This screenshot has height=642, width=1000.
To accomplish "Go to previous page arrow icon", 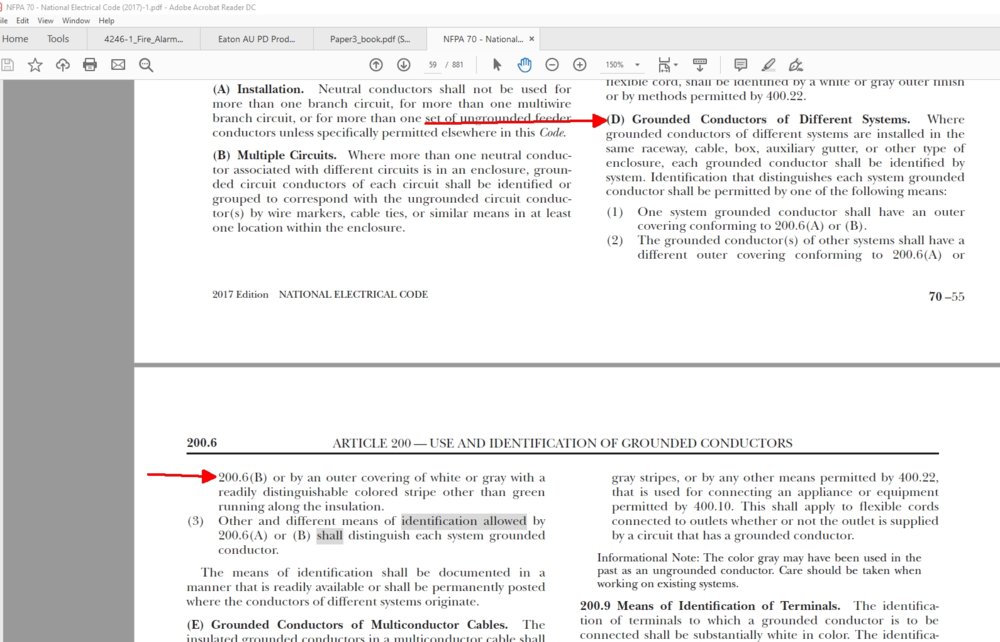I will (376, 64).
